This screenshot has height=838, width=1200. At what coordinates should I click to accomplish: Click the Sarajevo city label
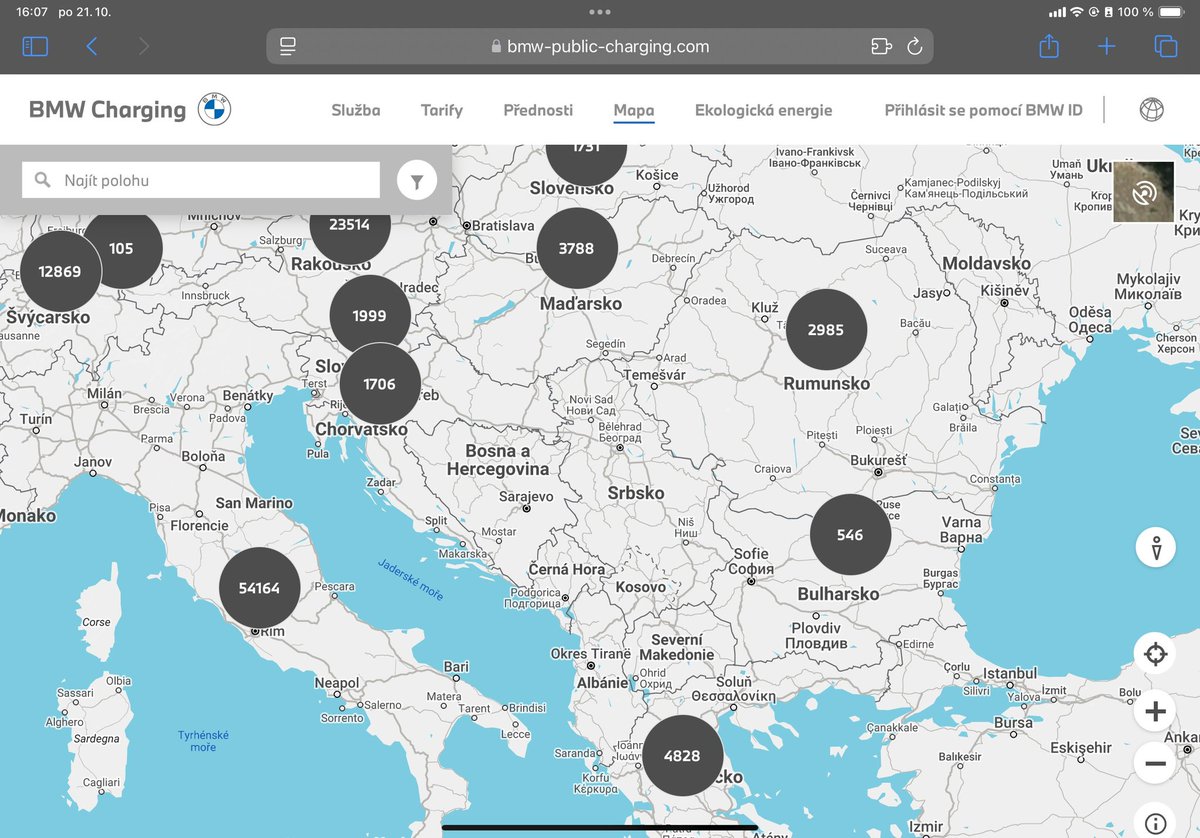[526, 496]
